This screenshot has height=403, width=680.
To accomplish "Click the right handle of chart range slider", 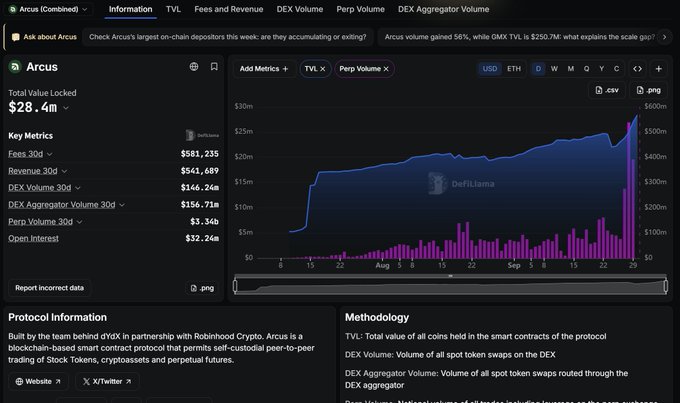I will click(665, 286).
